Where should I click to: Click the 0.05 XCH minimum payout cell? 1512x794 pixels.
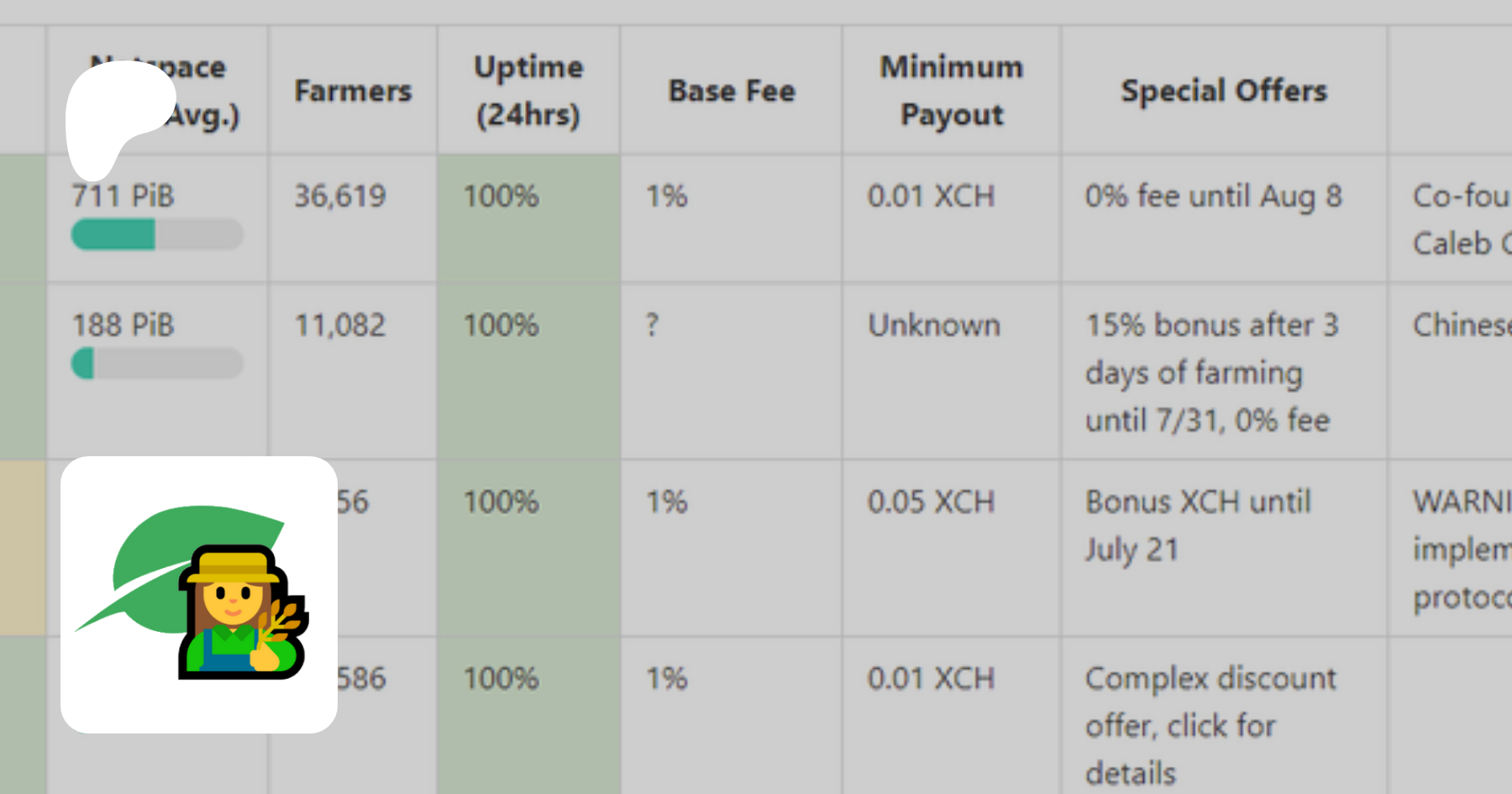click(931, 502)
